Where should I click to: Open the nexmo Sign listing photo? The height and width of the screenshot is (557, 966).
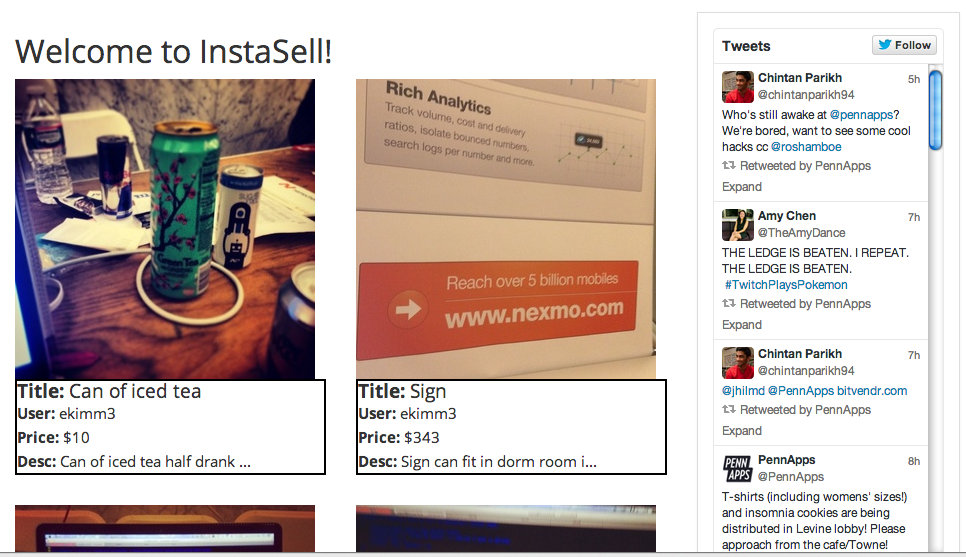[506, 229]
